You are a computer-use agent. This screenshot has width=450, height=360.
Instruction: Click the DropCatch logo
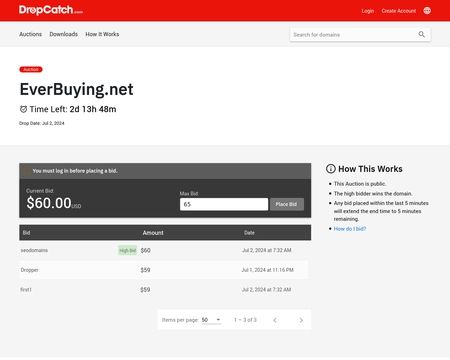51,10
